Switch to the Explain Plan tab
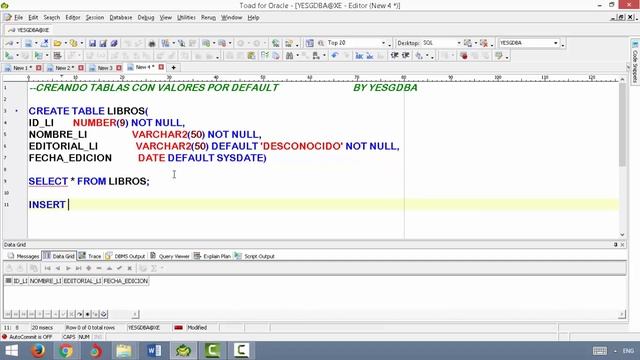 pos(212,256)
